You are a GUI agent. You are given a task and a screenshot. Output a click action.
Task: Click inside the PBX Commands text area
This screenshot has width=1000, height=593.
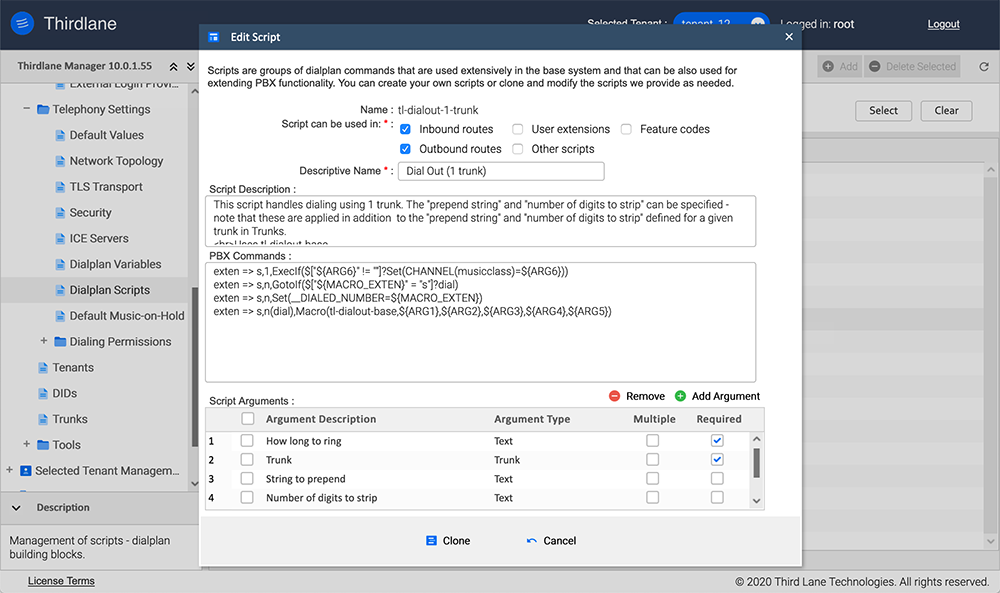pyautogui.click(x=481, y=323)
